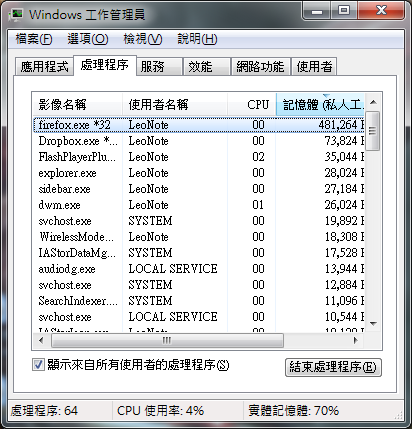Click the vertical scrollbar up arrow
This screenshot has height=429, width=412.
(373, 102)
